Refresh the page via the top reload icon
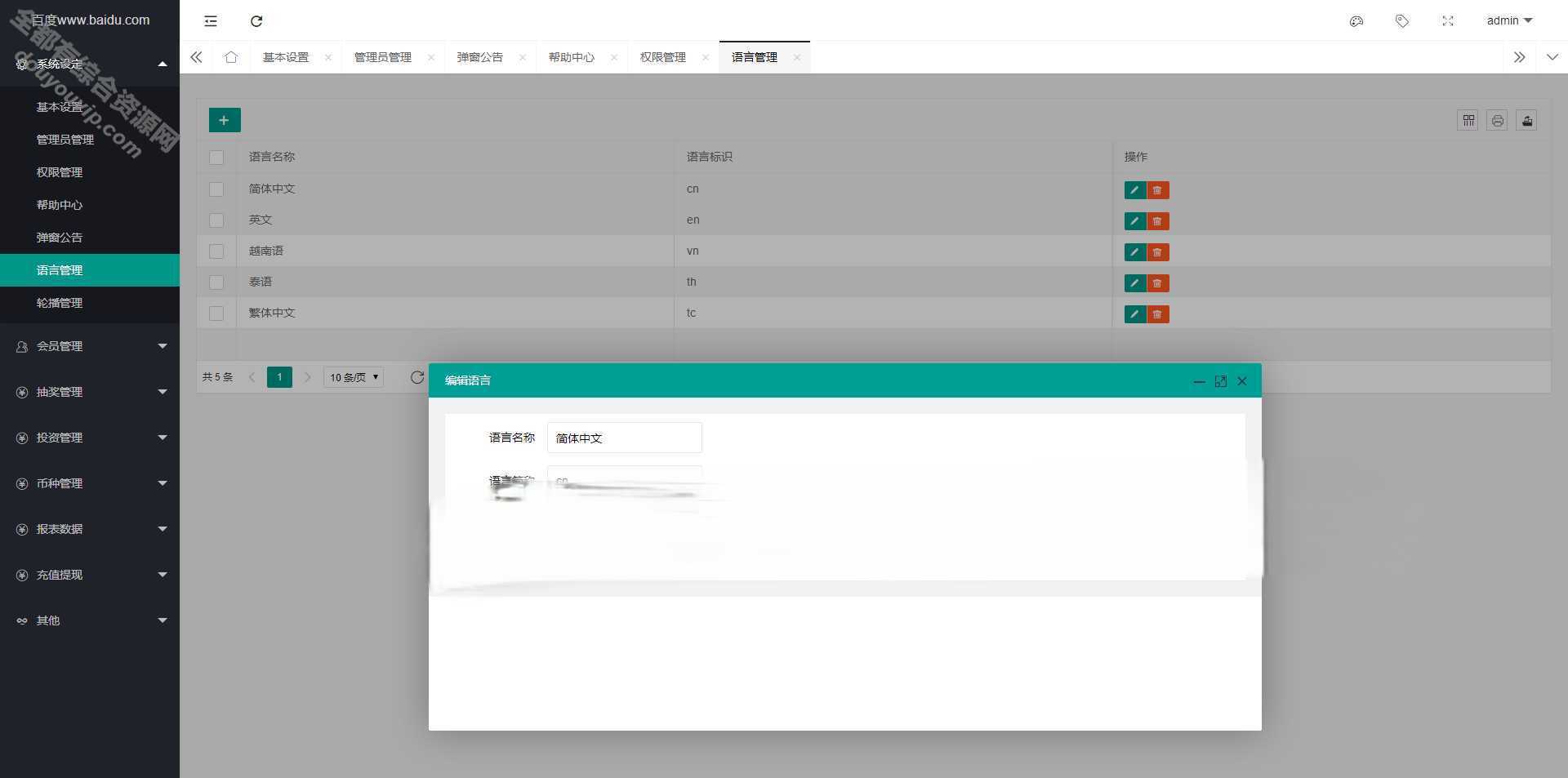Screen dimensions: 1568x778 coord(256,21)
